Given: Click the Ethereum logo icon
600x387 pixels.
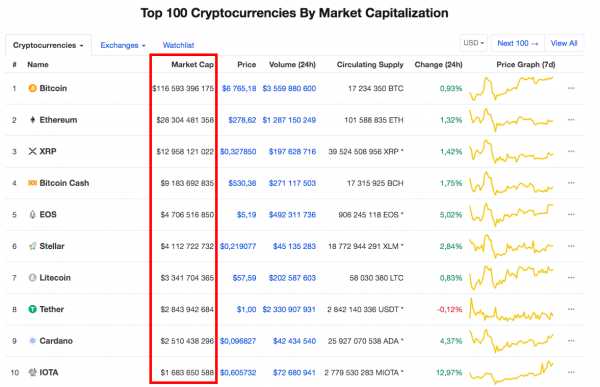Looking at the screenshot, I should [x=33, y=120].
